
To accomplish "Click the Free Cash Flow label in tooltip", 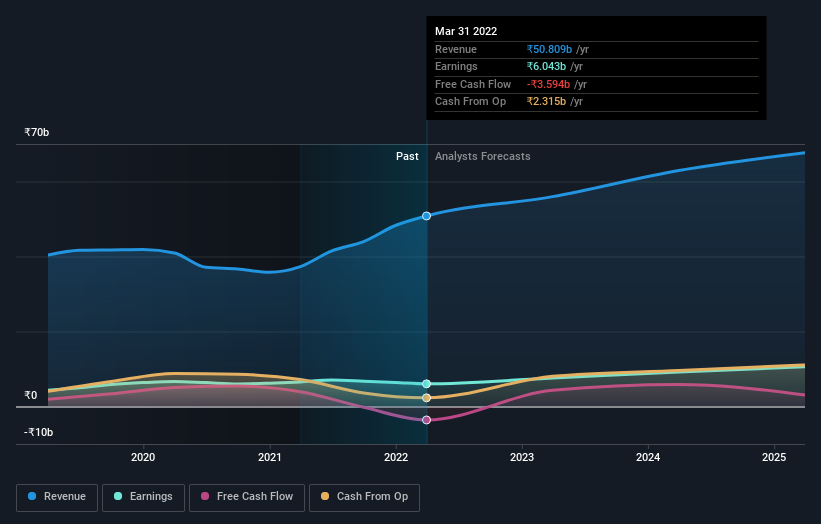I will (473, 84).
